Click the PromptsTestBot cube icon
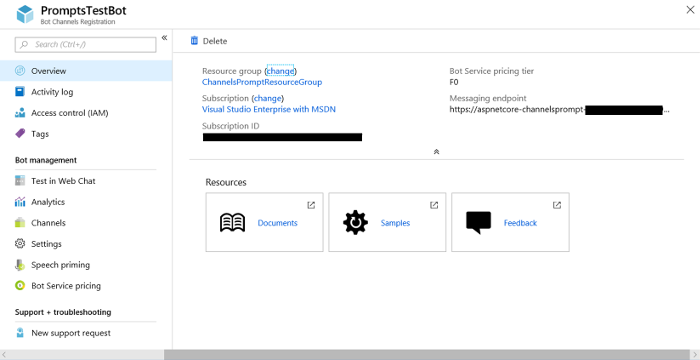The width and height of the screenshot is (700, 360). pyautogui.click(x=25, y=14)
